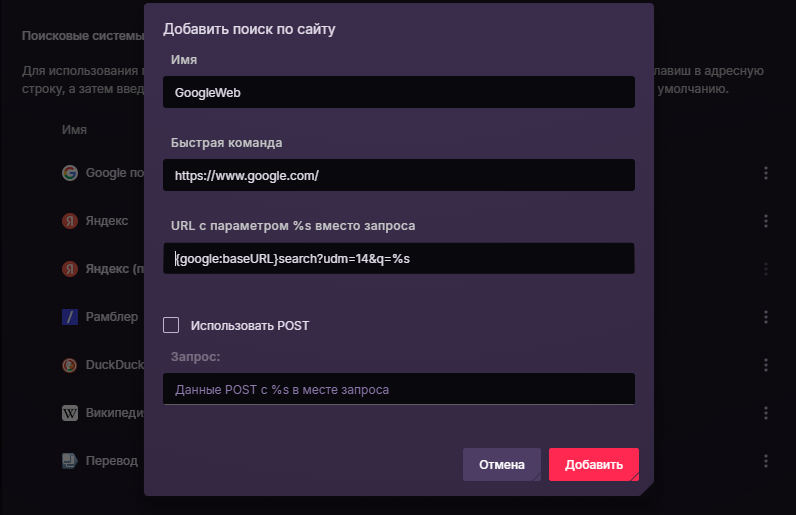Open three-dot menu for Google row

[766, 173]
